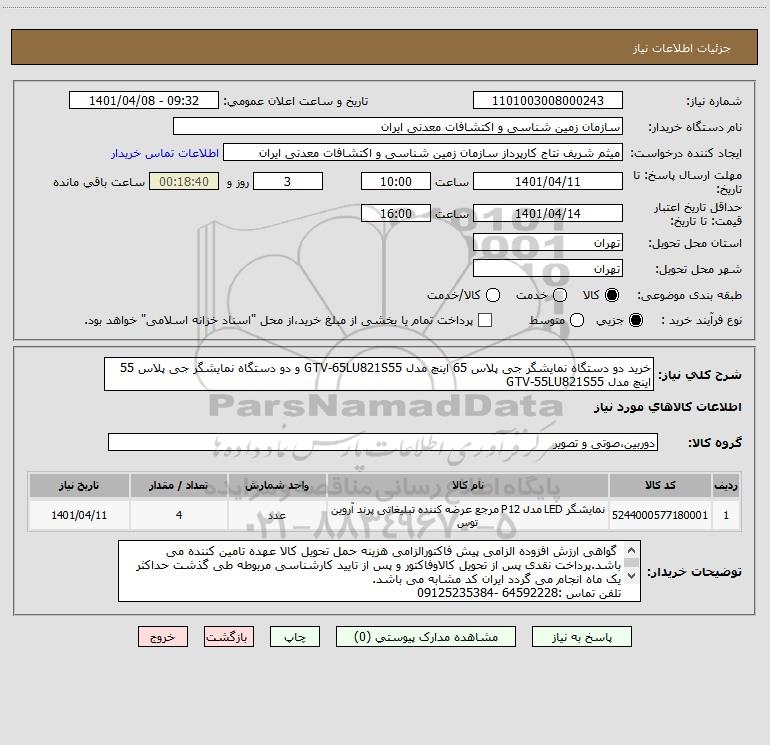Click item code cell 5244000577180001
Image resolution: width=770 pixels, height=745 pixels.
660,515
